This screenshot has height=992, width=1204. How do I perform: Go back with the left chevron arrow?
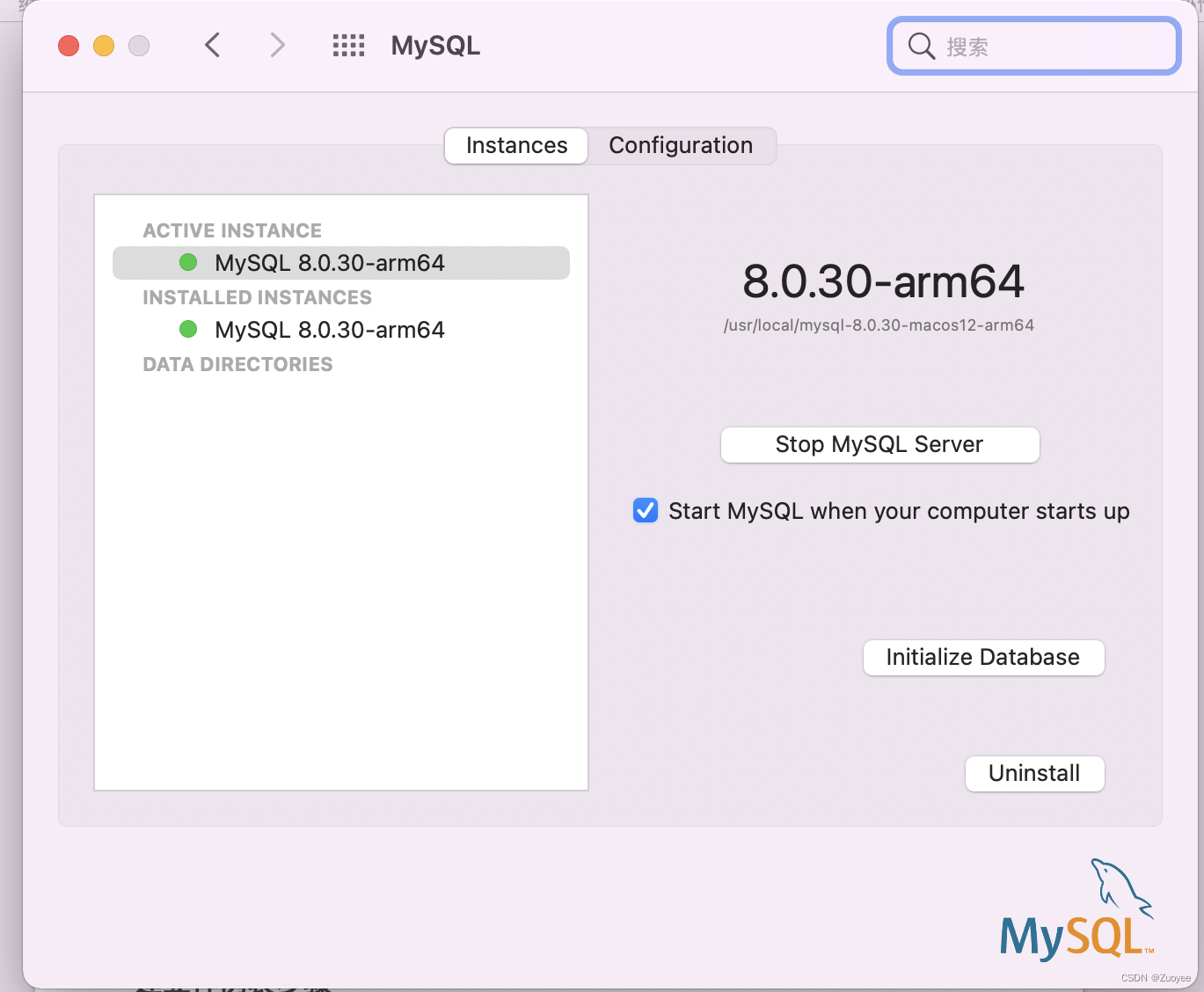212,45
